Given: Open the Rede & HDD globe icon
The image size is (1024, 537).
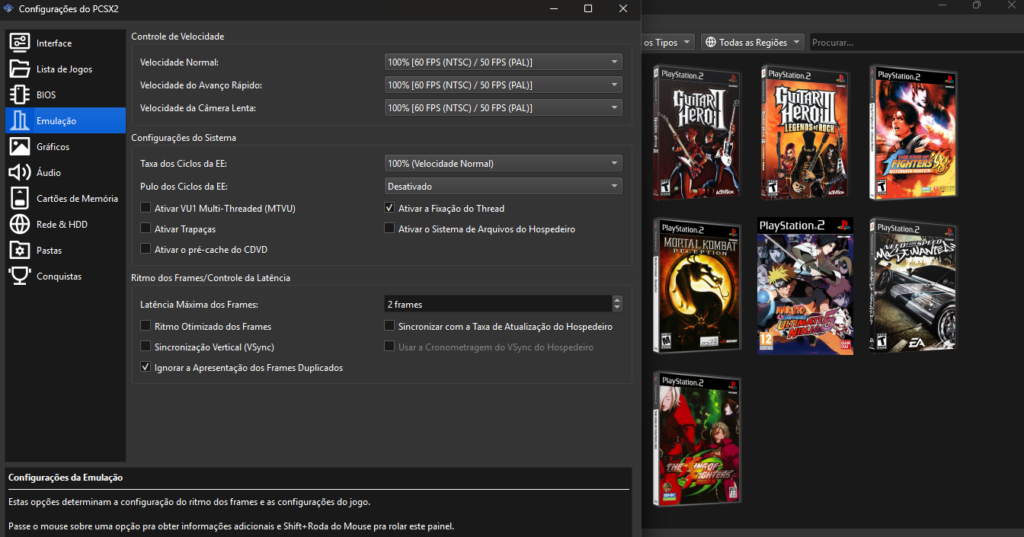Looking at the screenshot, I should (x=20, y=224).
